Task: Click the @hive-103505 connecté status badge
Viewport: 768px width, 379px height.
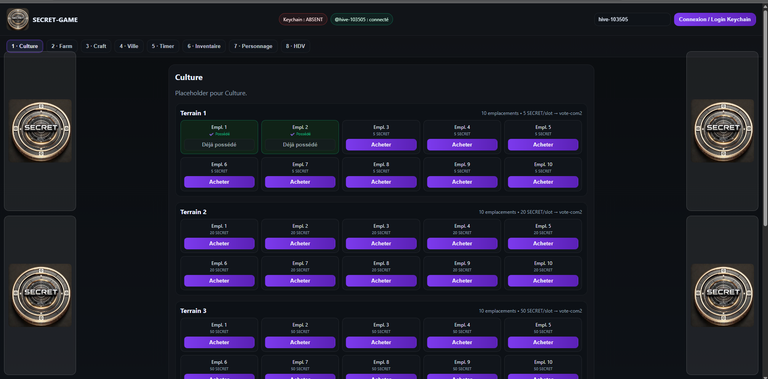Action: [361, 20]
